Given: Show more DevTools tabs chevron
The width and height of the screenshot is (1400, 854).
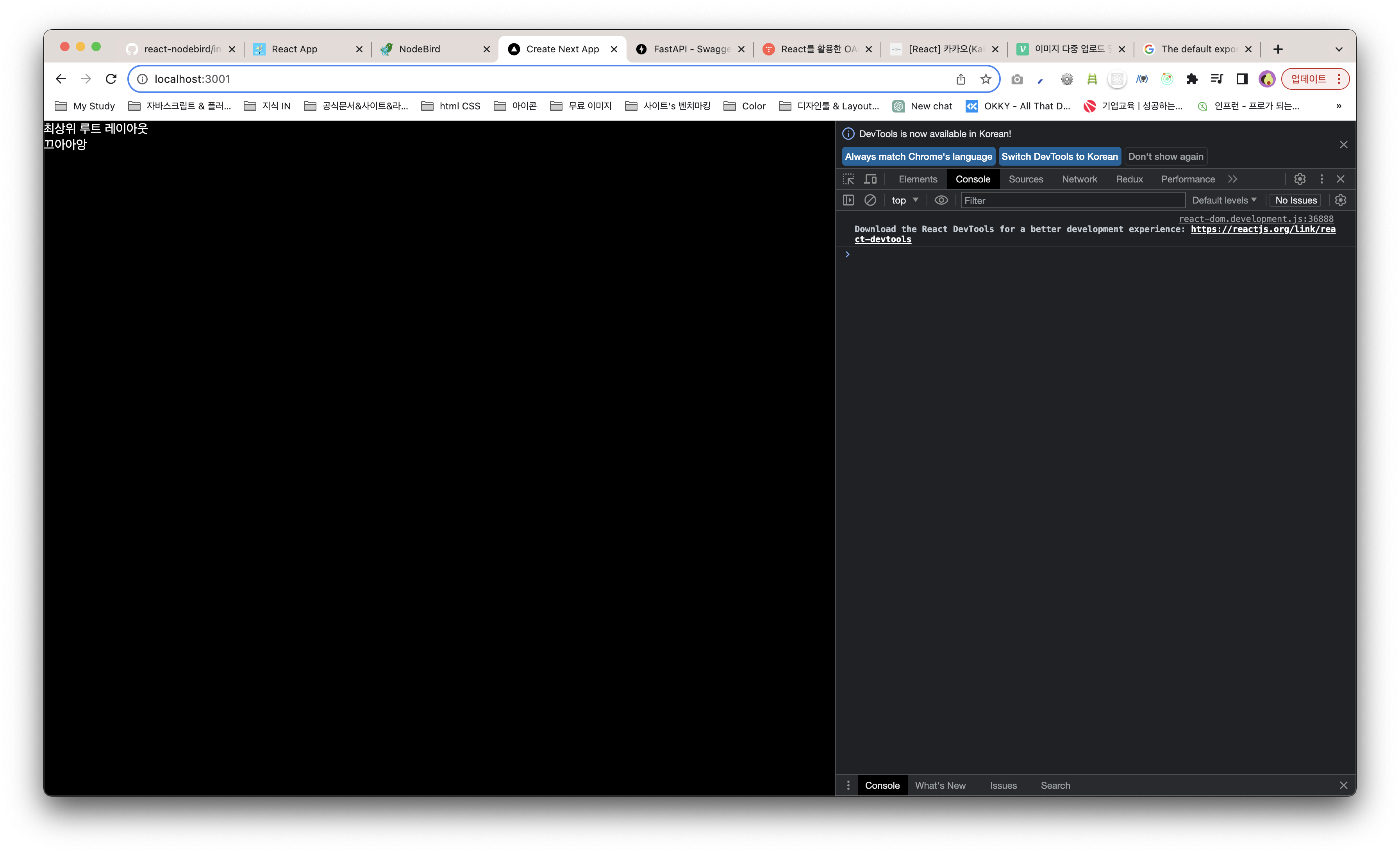Looking at the screenshot, I should tap(1232, 179).
